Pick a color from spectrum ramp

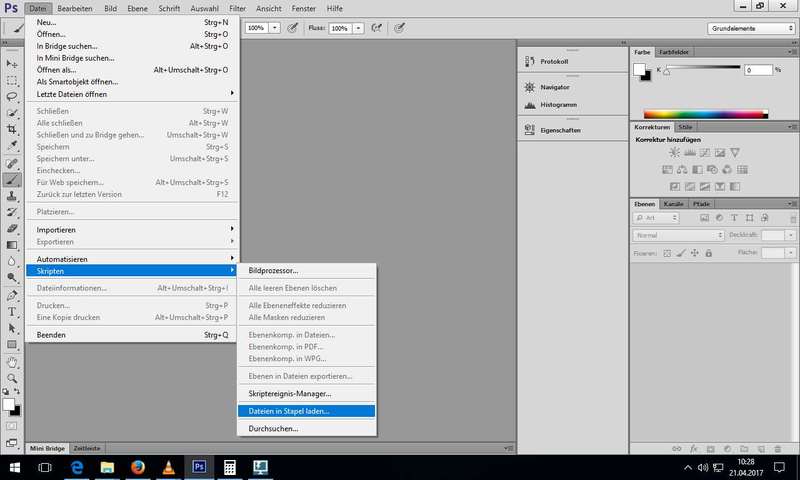tap(706, 114)
